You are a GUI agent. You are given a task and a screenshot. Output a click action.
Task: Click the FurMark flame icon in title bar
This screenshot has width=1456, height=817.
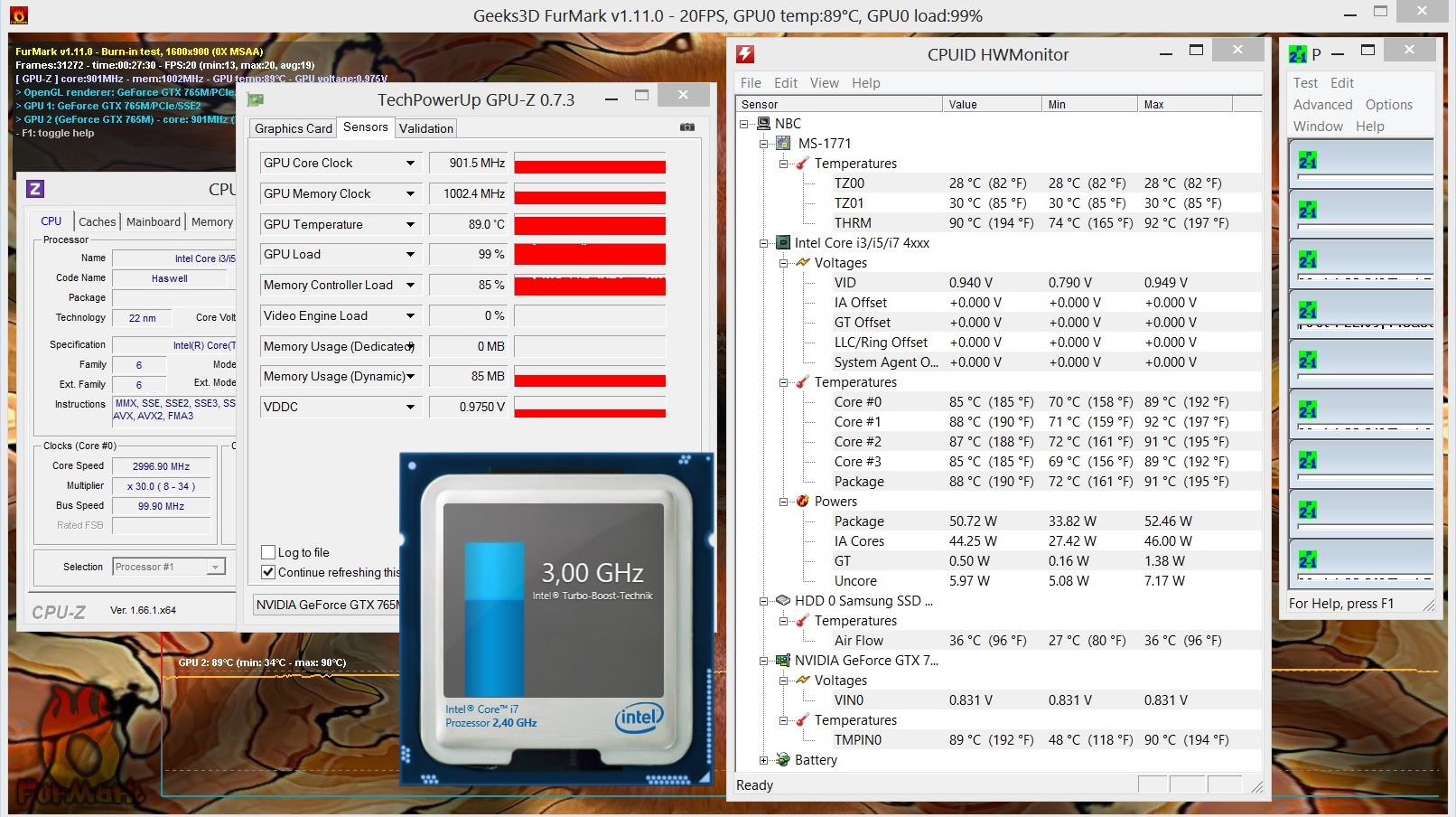[18, 15]
